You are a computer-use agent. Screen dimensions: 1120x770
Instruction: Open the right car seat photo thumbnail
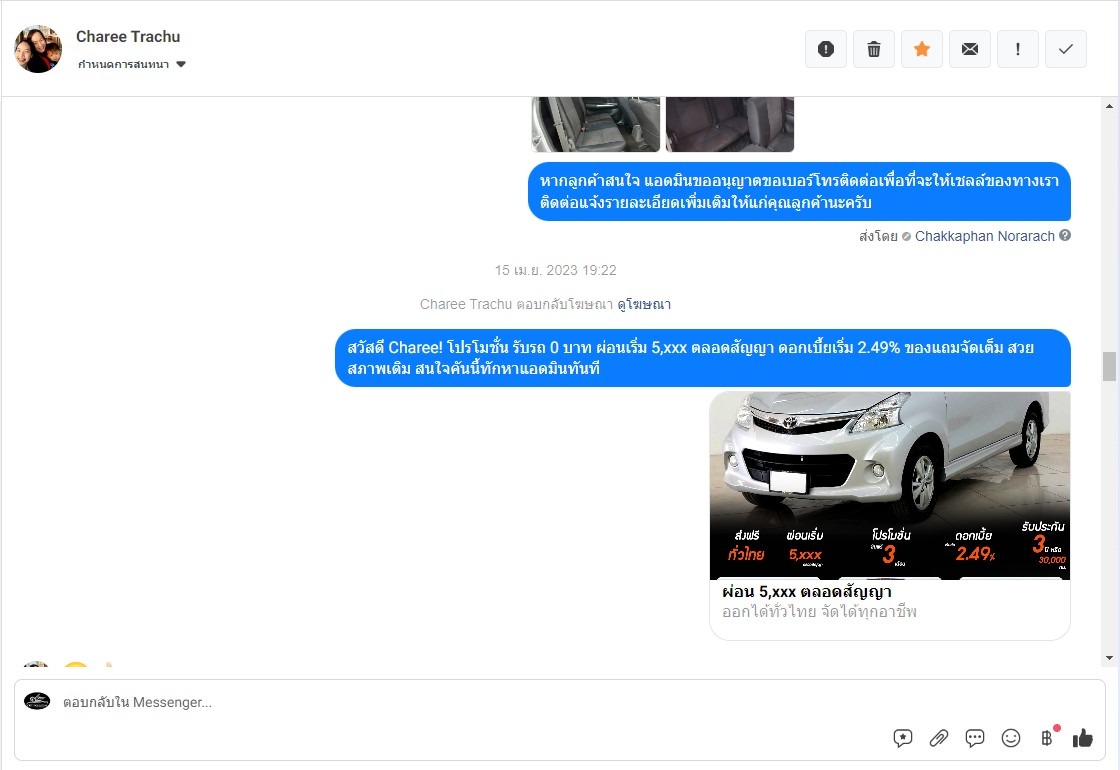click(729, 124)
